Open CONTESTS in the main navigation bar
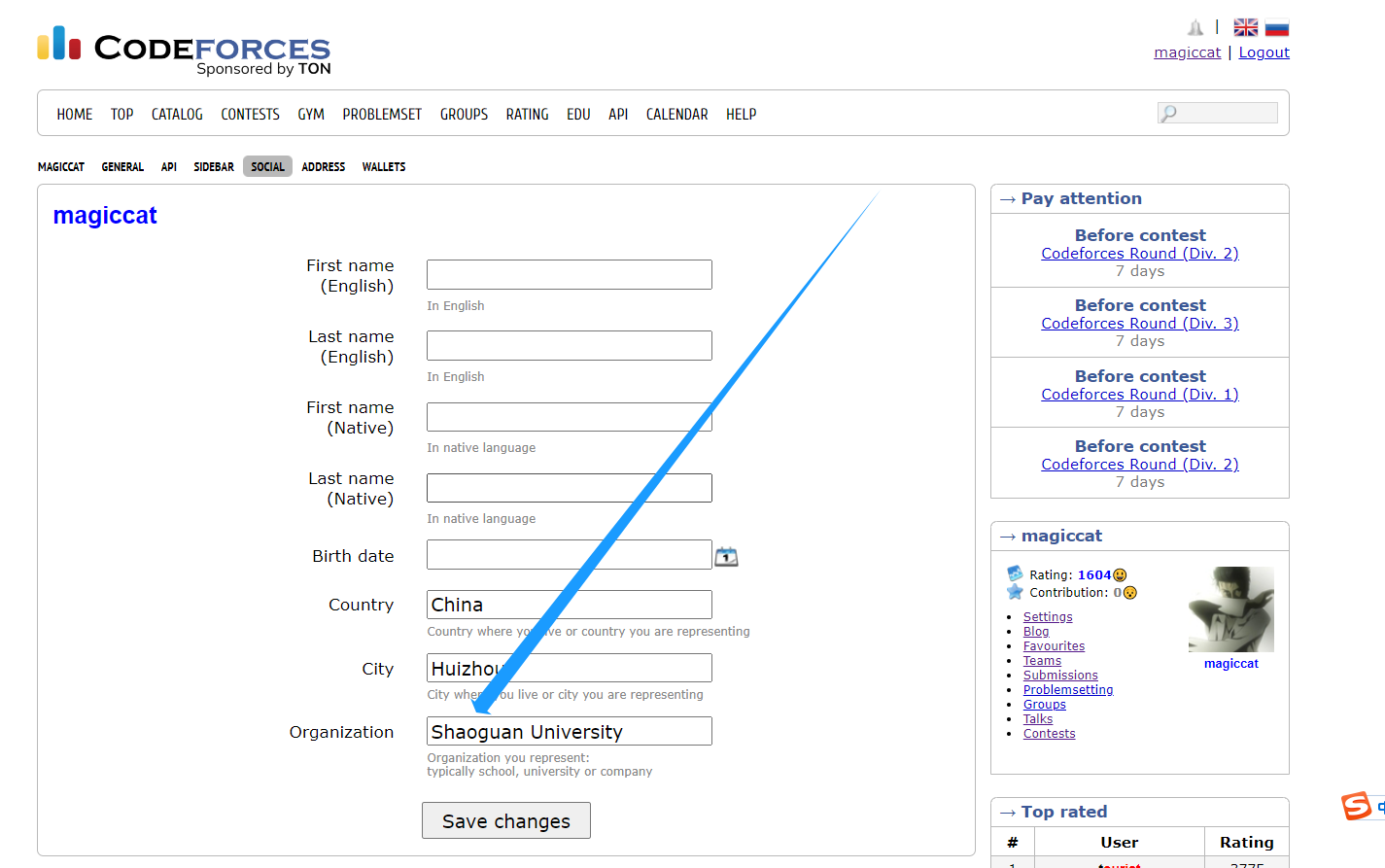Image resolution: width=1385 pixels, height=868 pixels. [x=250, y=115]
